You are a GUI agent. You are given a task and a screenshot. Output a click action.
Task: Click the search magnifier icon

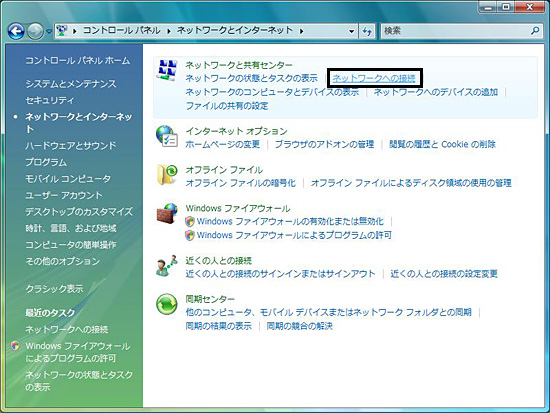(535, 31)
